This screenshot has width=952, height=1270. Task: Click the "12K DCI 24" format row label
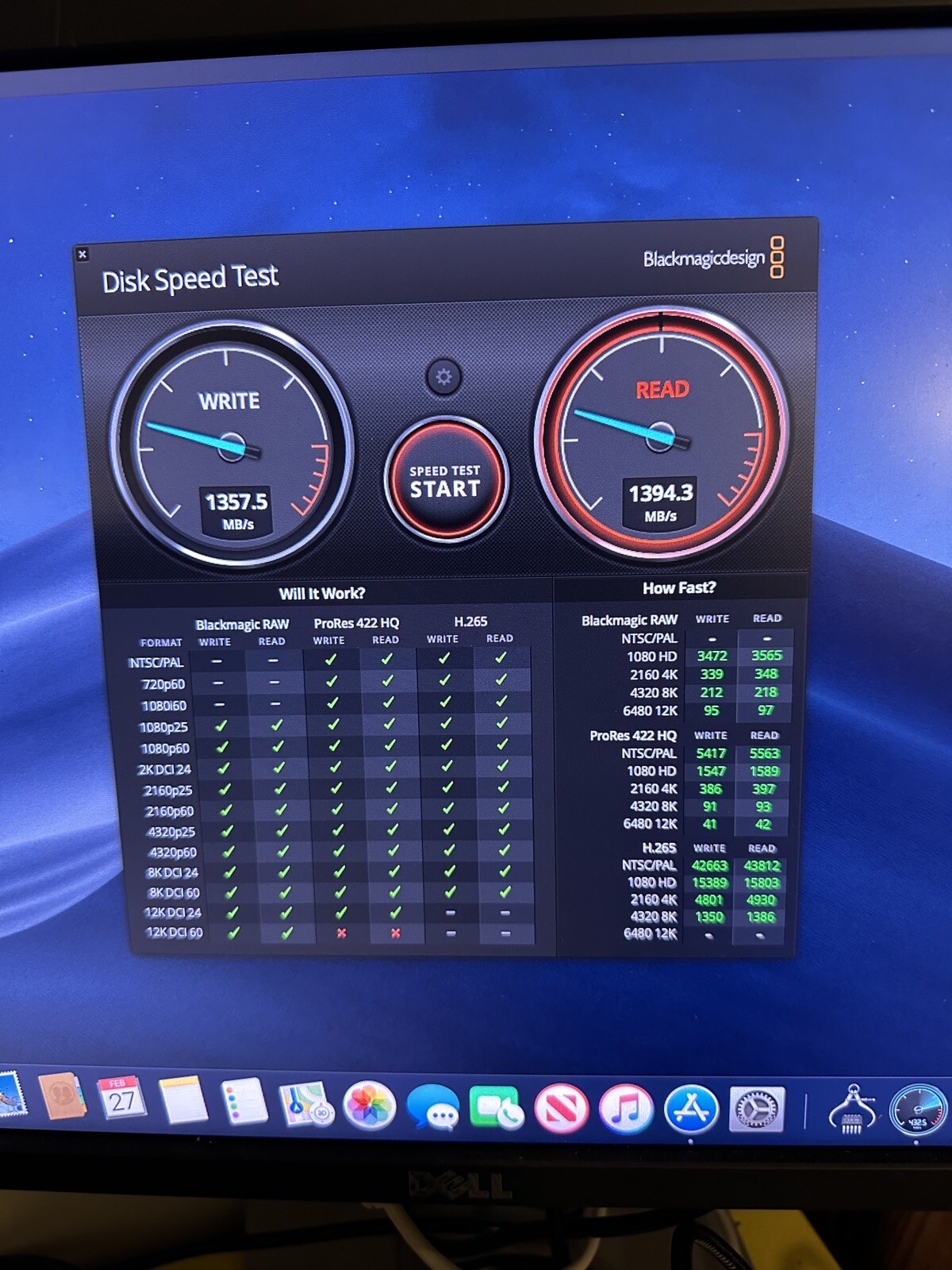point(173,913)
